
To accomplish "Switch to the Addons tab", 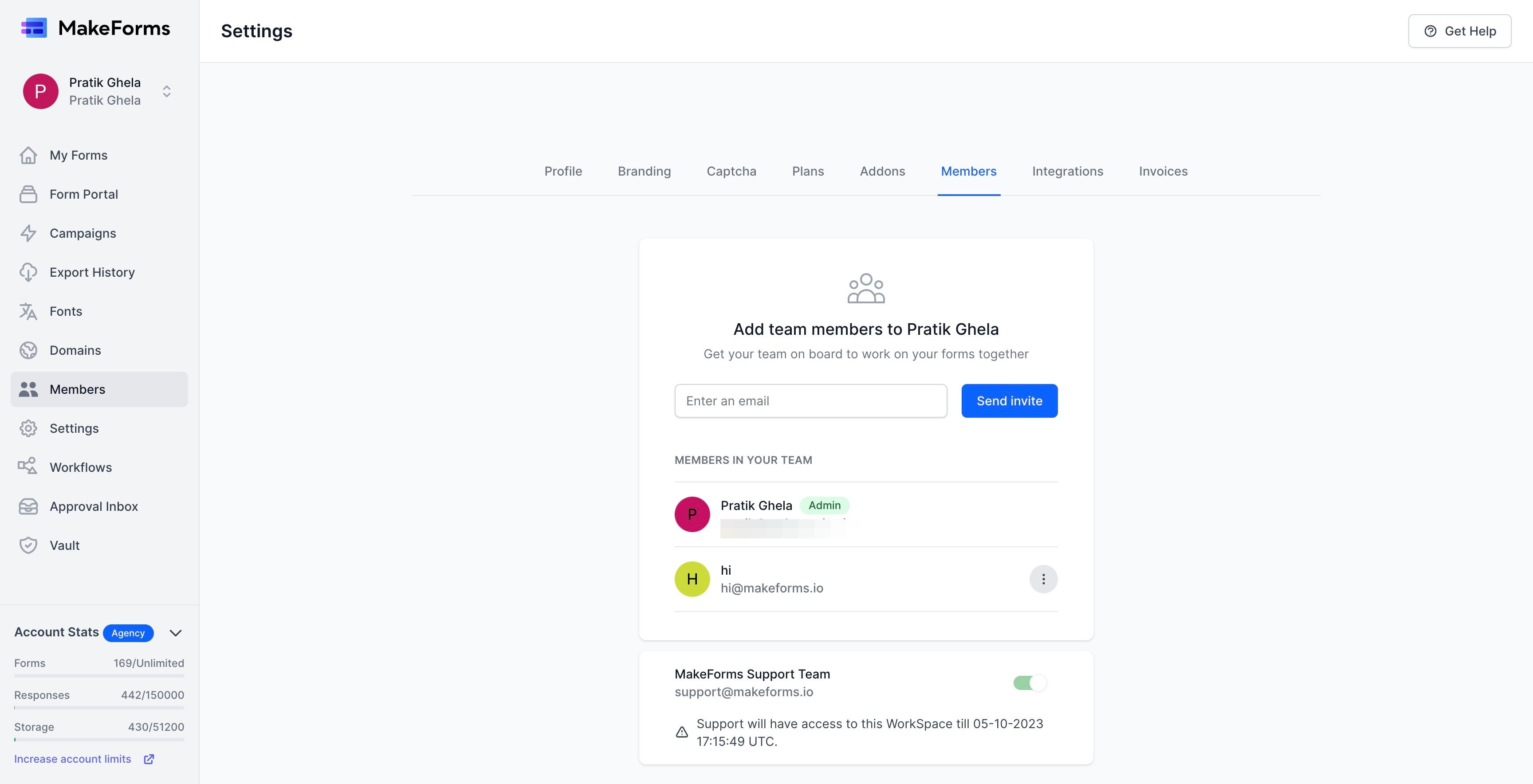I will (882, 171).
